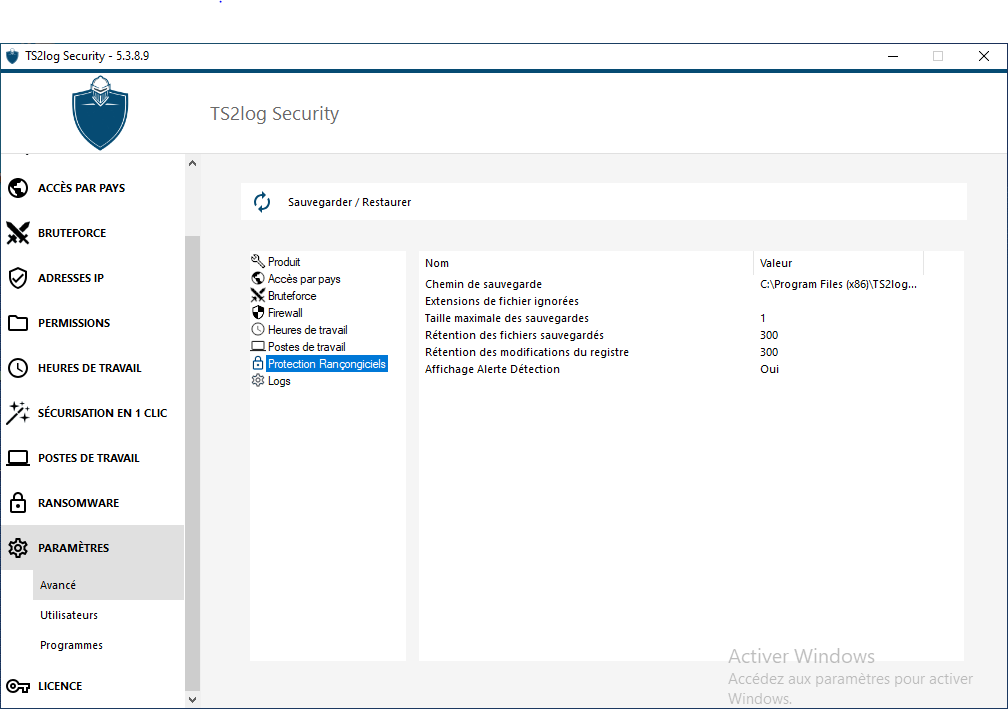Click the clock icon for Heures de travail sidebar
The height and width of the screenshot is (709, 1008).
18,368
